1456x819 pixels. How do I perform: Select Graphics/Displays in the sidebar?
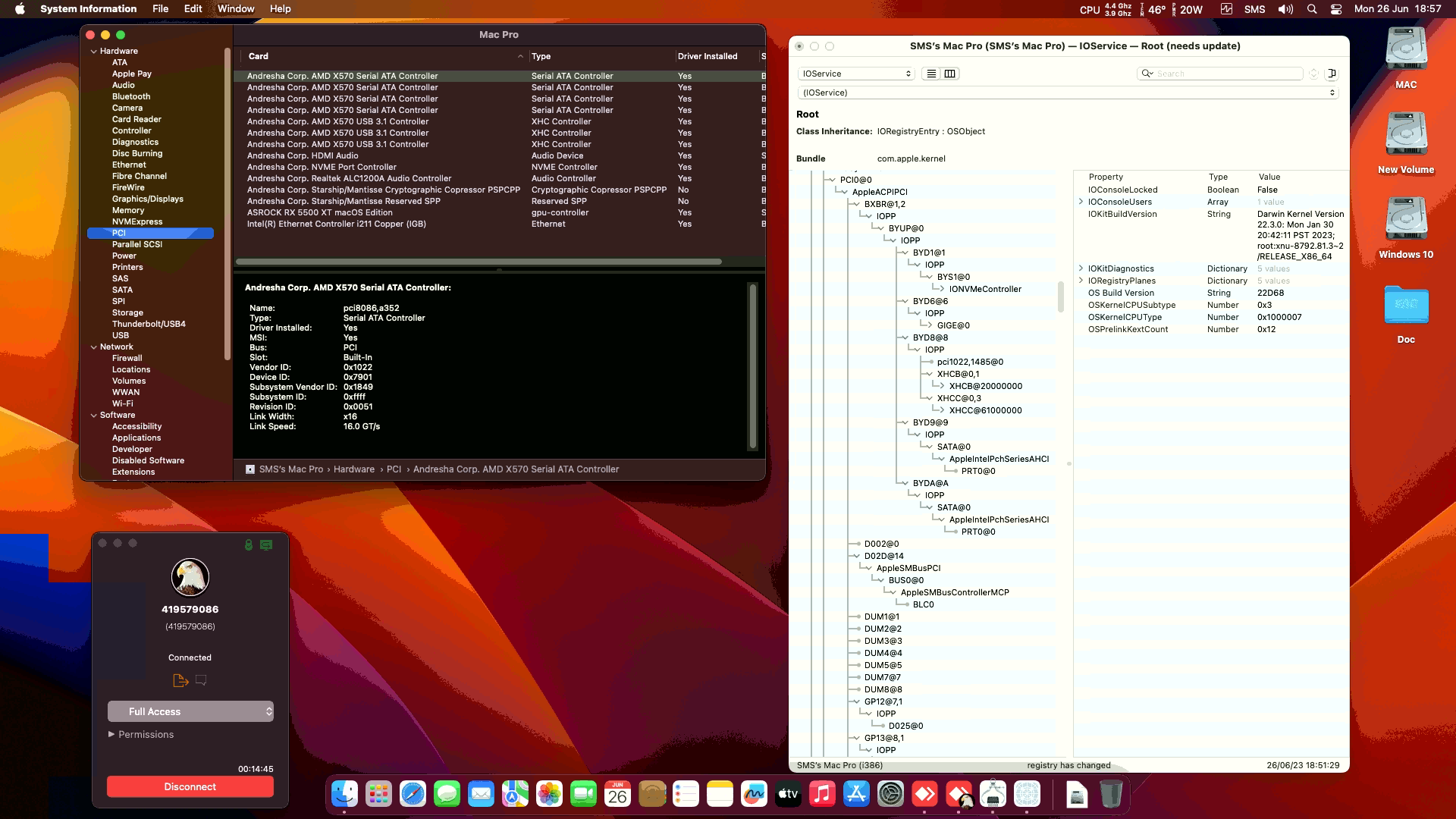point(148,199)
